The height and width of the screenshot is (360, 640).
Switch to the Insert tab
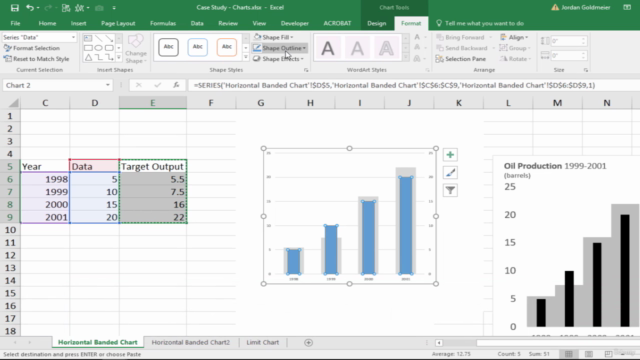78,23
